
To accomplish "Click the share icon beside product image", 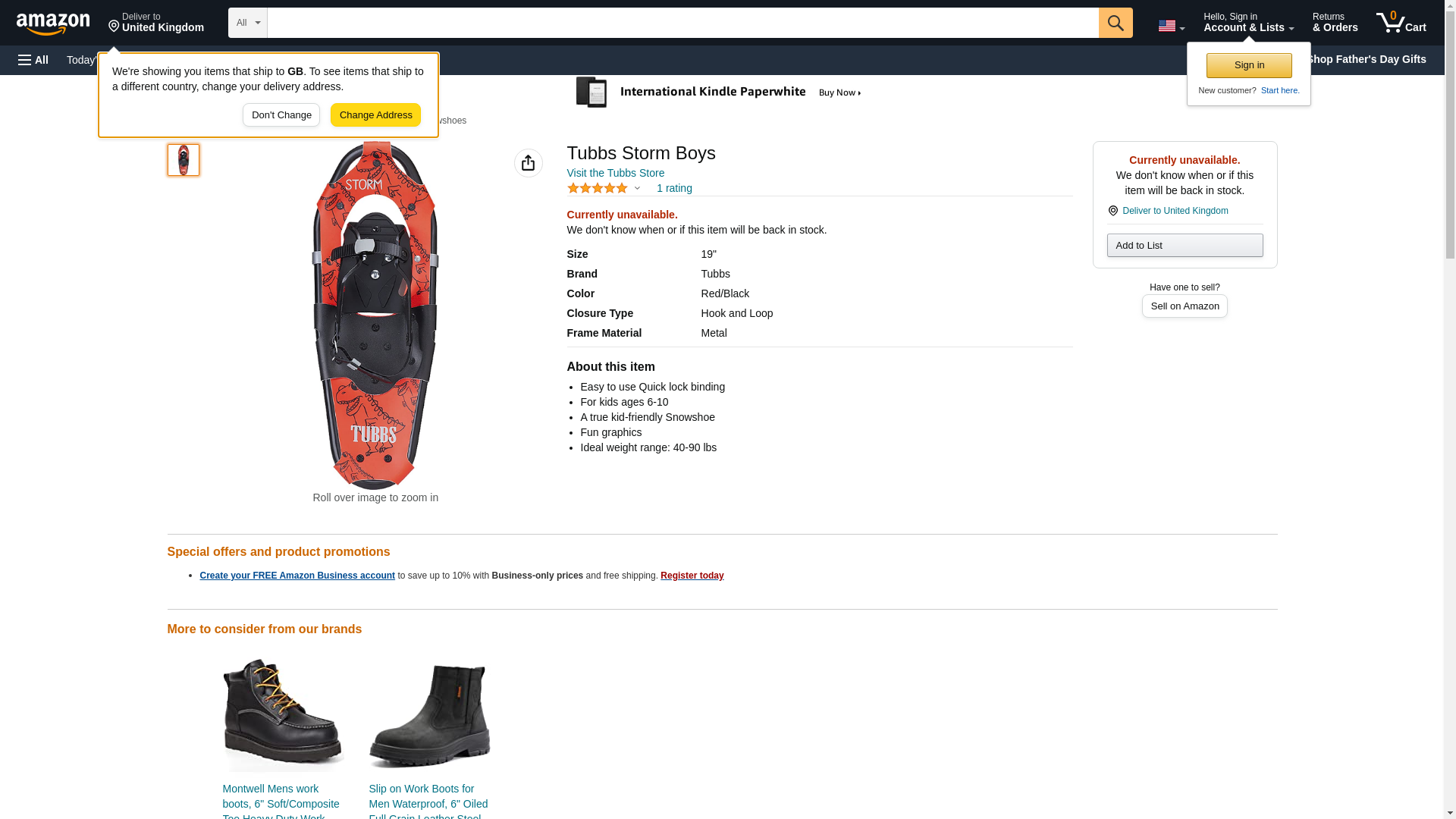I will tap(528, 163).
